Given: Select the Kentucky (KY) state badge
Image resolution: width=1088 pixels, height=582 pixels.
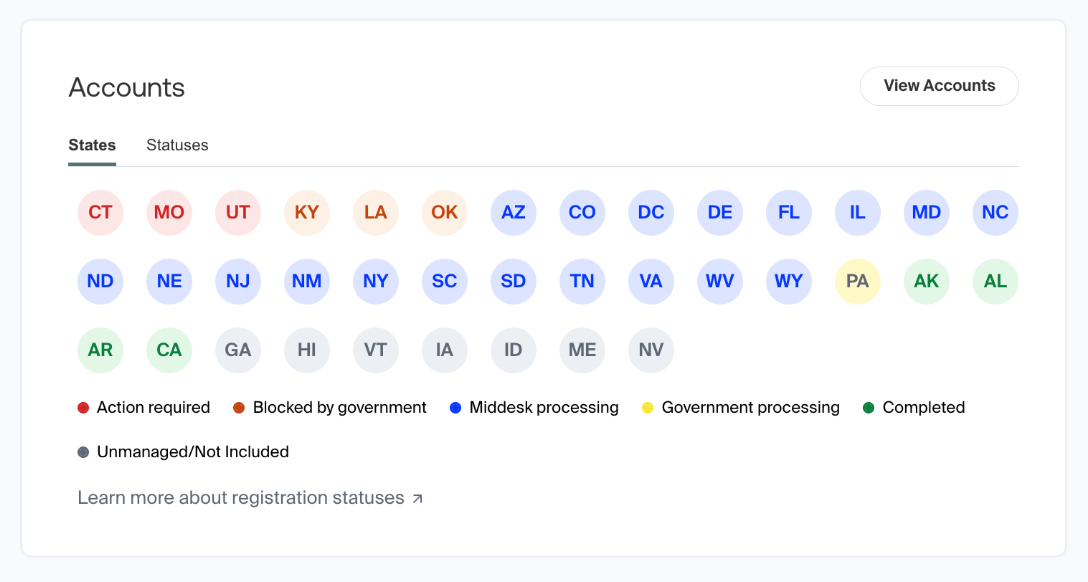Looking at the screenshot, I should 307,213.
